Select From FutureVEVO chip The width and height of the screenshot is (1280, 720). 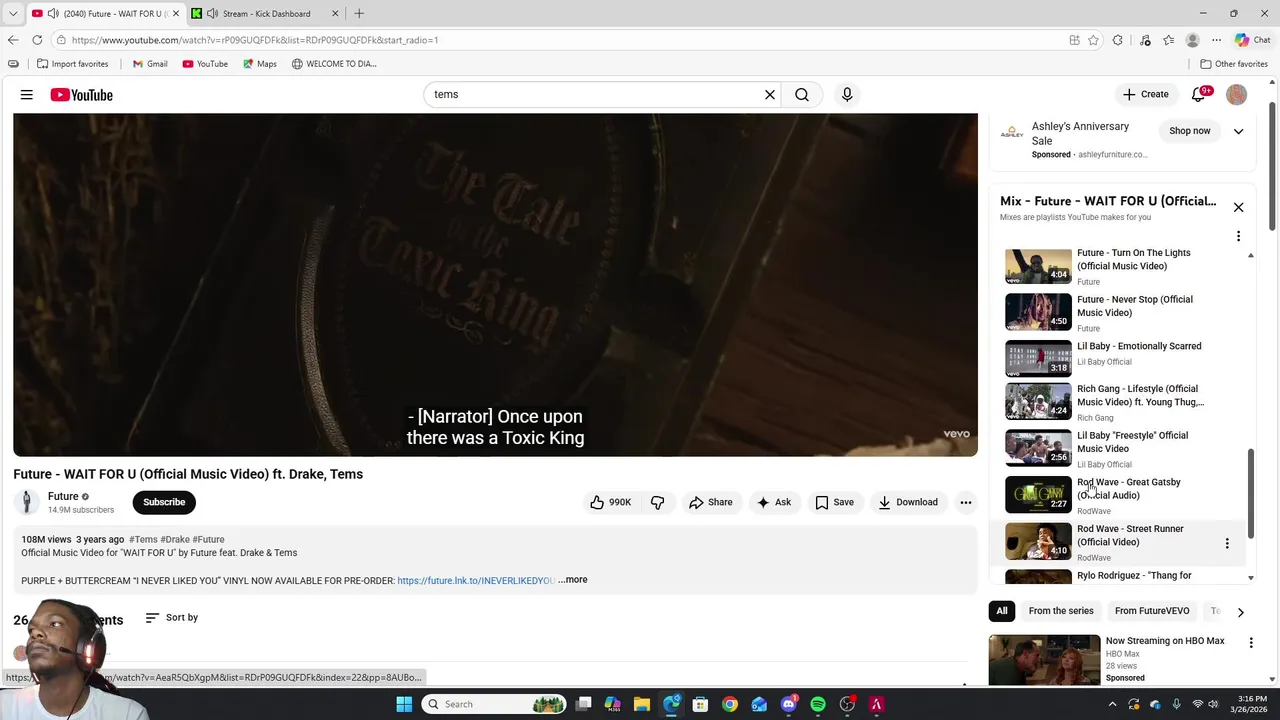[x=1152, y=611]
